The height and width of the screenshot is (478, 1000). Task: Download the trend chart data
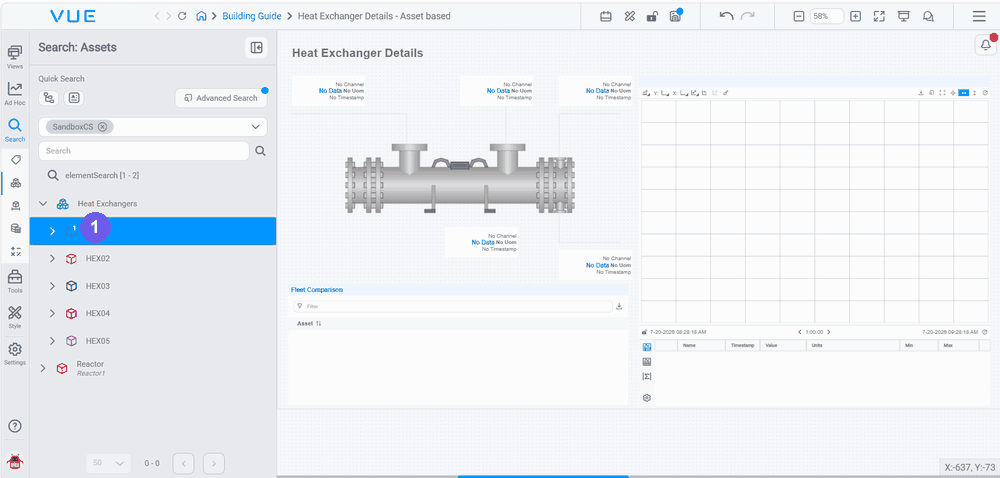(921, 93)
